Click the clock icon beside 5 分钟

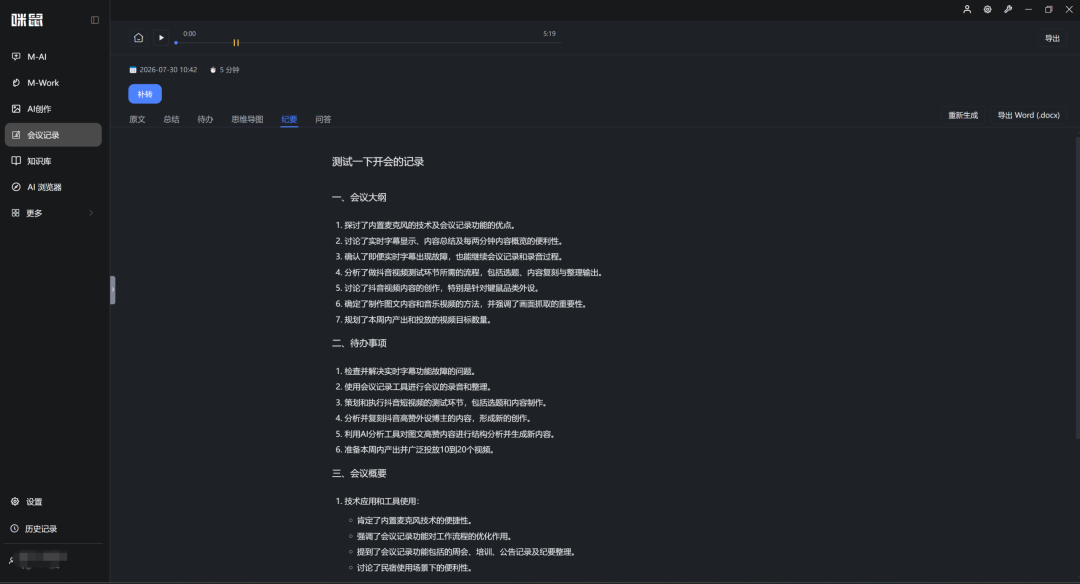213,70
